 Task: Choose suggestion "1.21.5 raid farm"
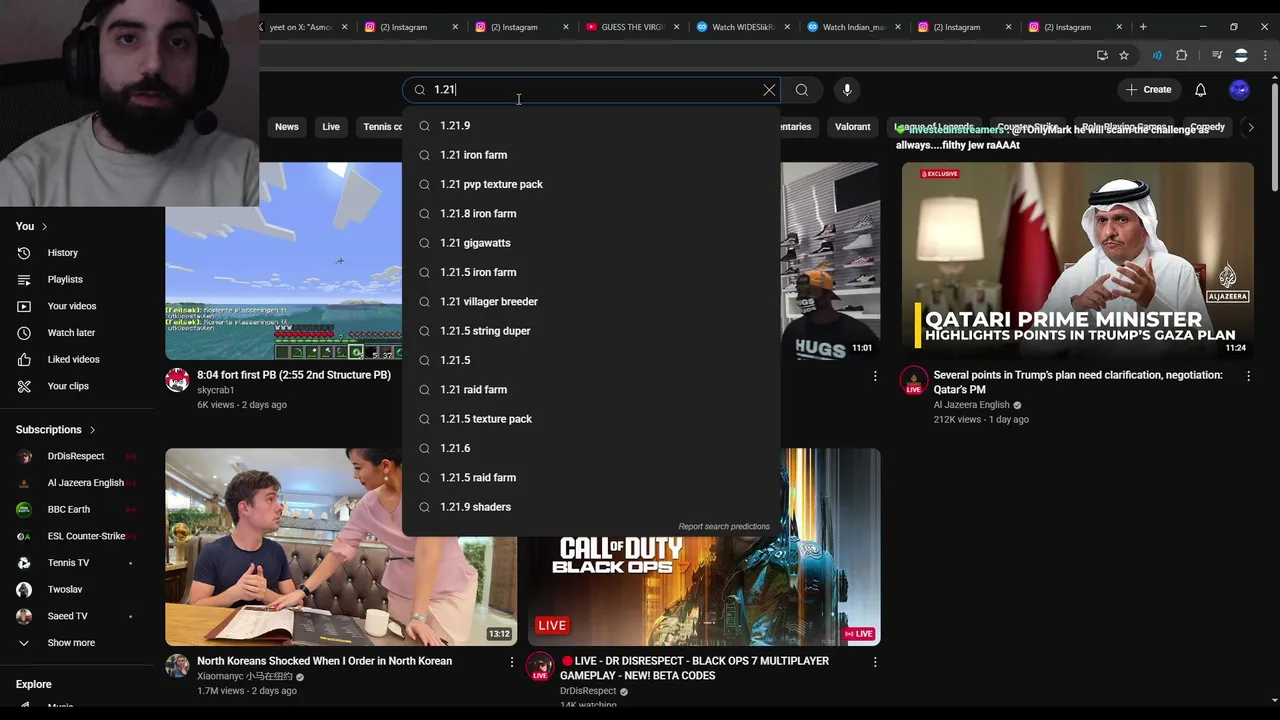pyautogui.click(x=591, y=478)
